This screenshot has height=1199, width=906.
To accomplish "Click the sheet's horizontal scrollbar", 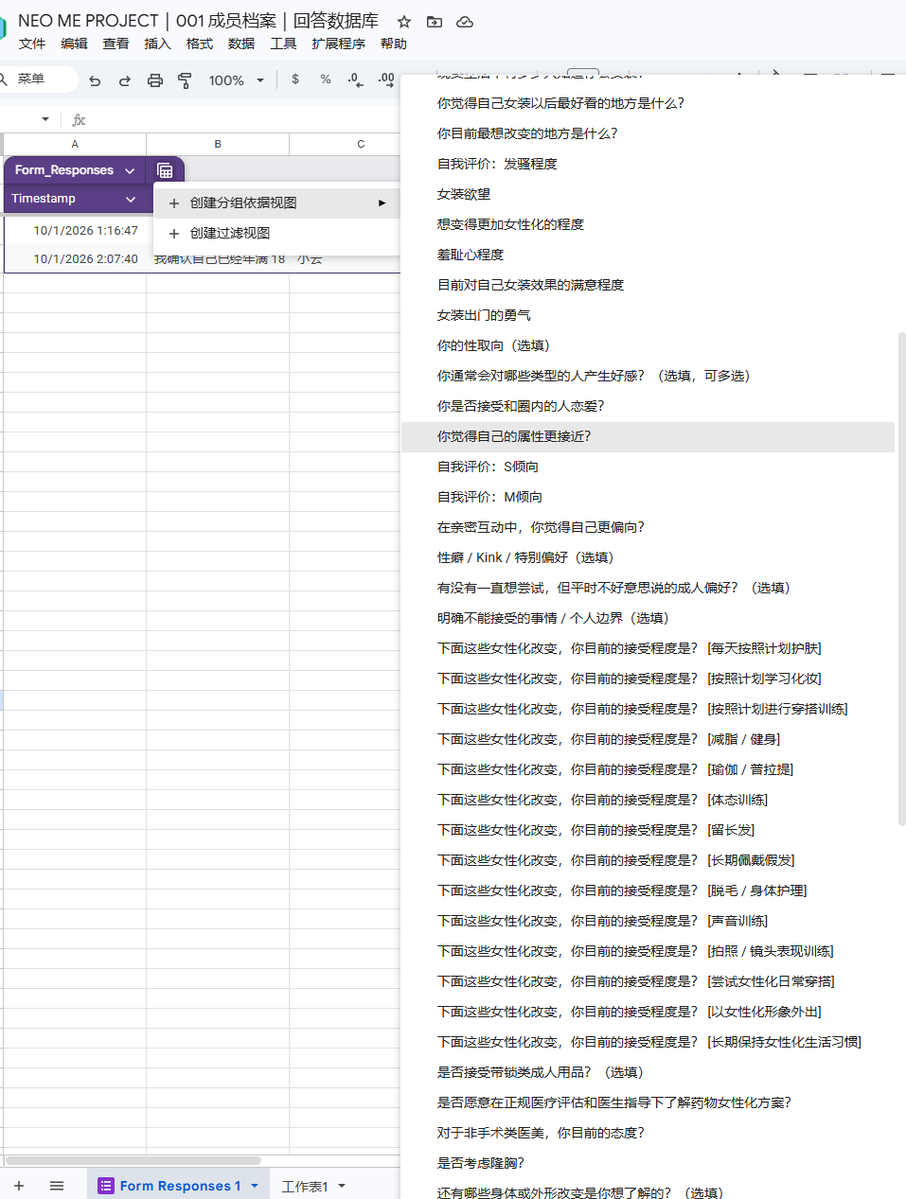I will click(134, 1161).
